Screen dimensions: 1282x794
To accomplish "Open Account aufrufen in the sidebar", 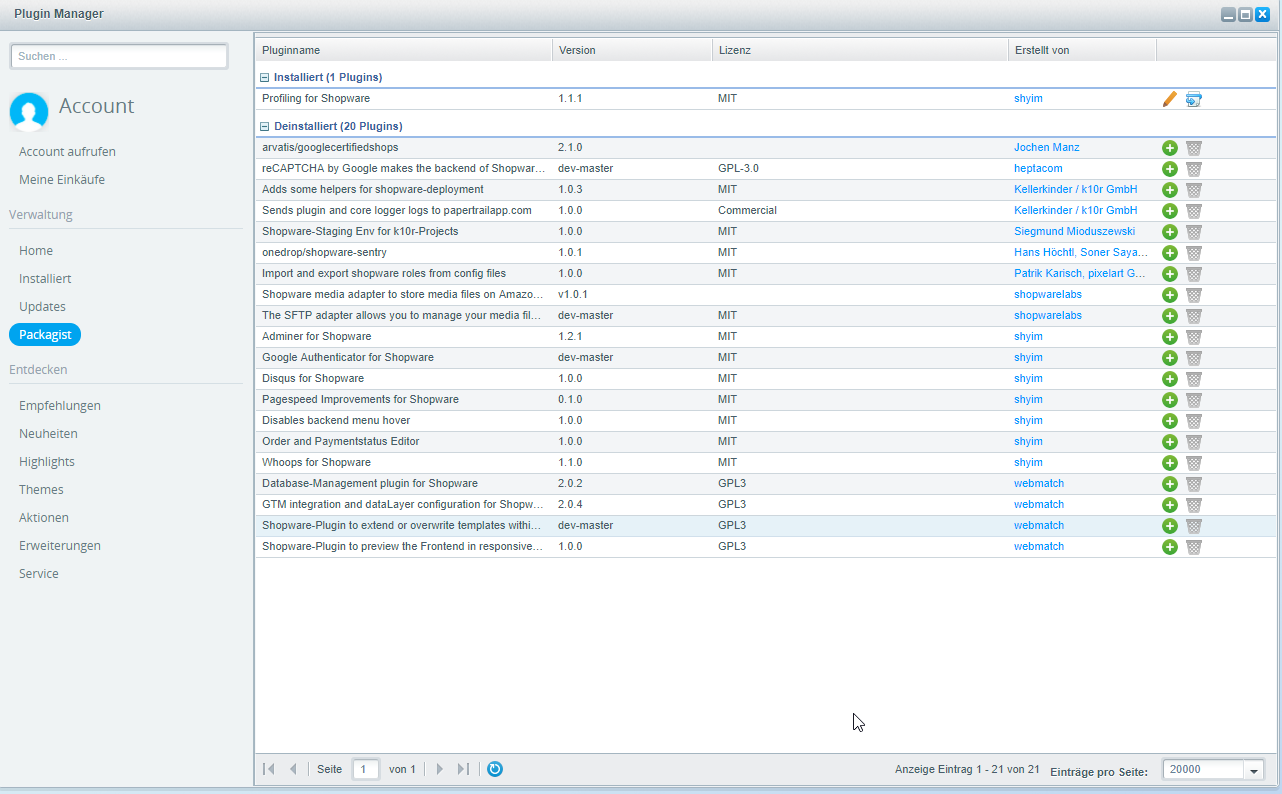I will [67, 152].
